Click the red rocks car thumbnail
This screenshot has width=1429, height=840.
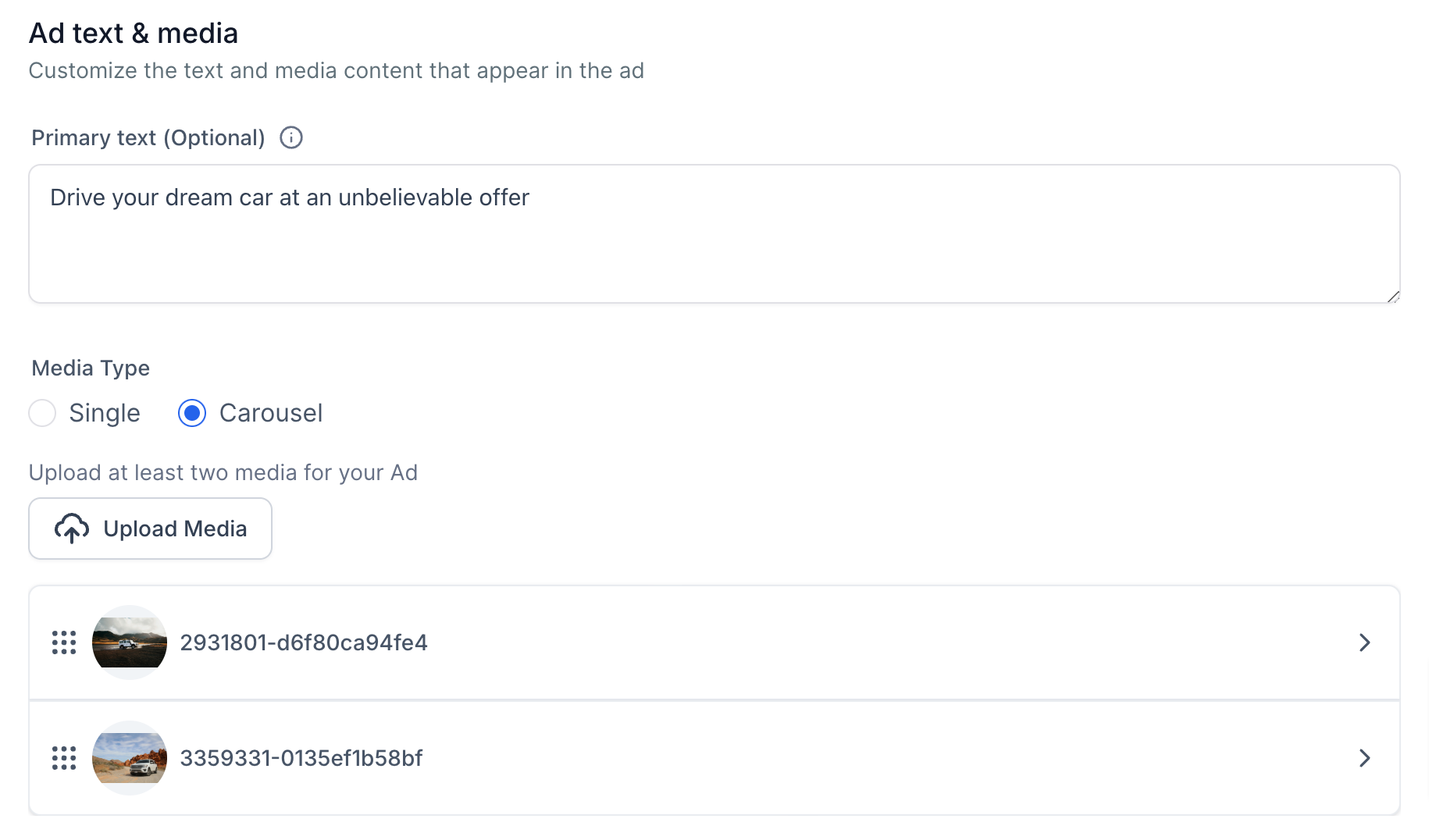(x=130, y=758)
